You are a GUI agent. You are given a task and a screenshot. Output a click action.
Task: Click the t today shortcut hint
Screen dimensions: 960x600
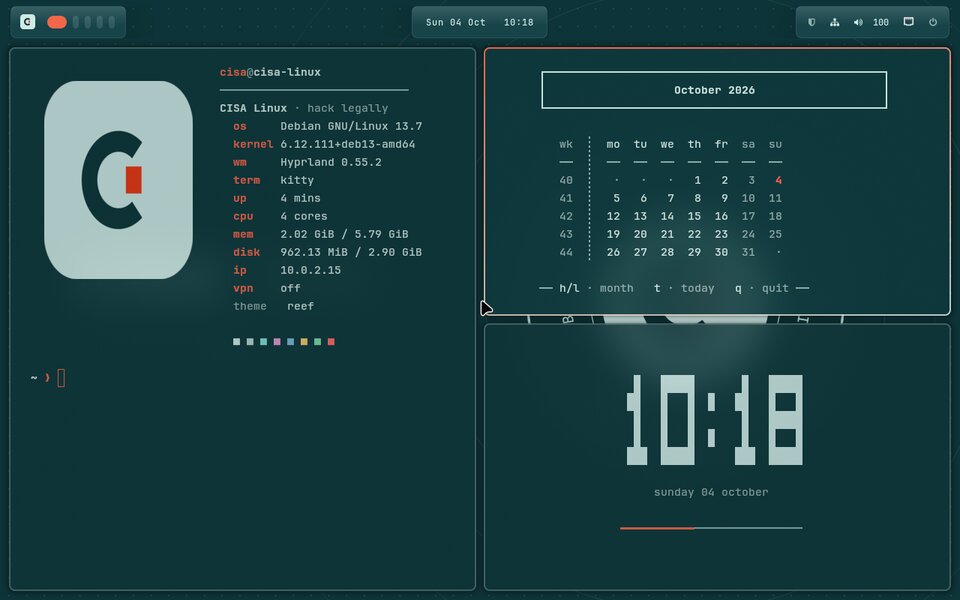click(x=684, y=288)
